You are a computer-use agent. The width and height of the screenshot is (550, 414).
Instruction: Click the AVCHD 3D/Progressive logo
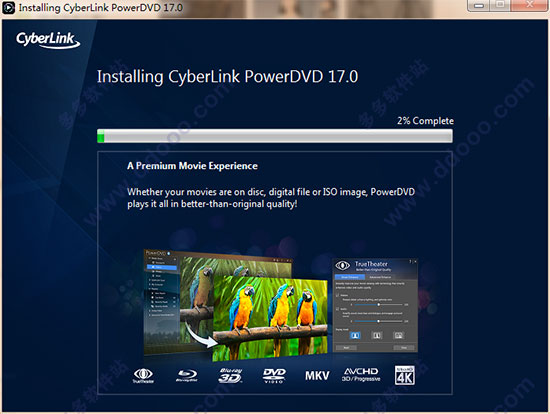(361, 375)
